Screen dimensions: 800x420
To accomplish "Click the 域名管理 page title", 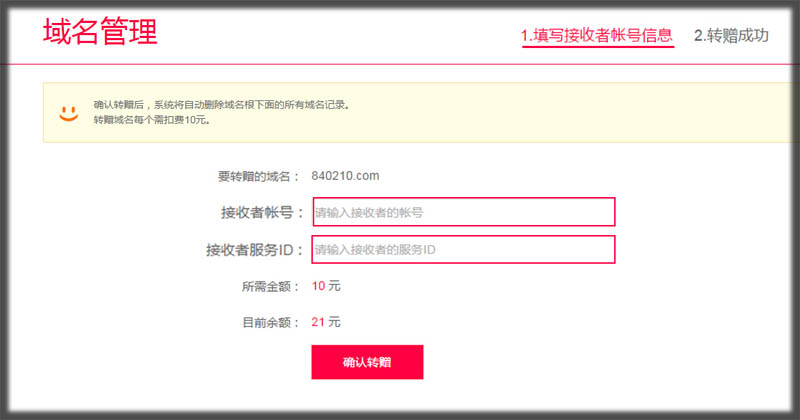I will [x=100, y=31].
